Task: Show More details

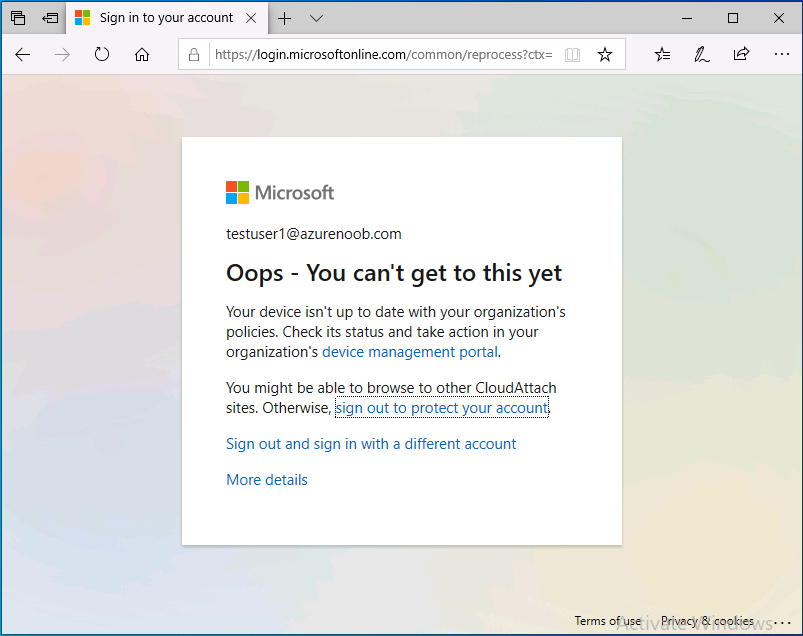Action: click(267, 480)
